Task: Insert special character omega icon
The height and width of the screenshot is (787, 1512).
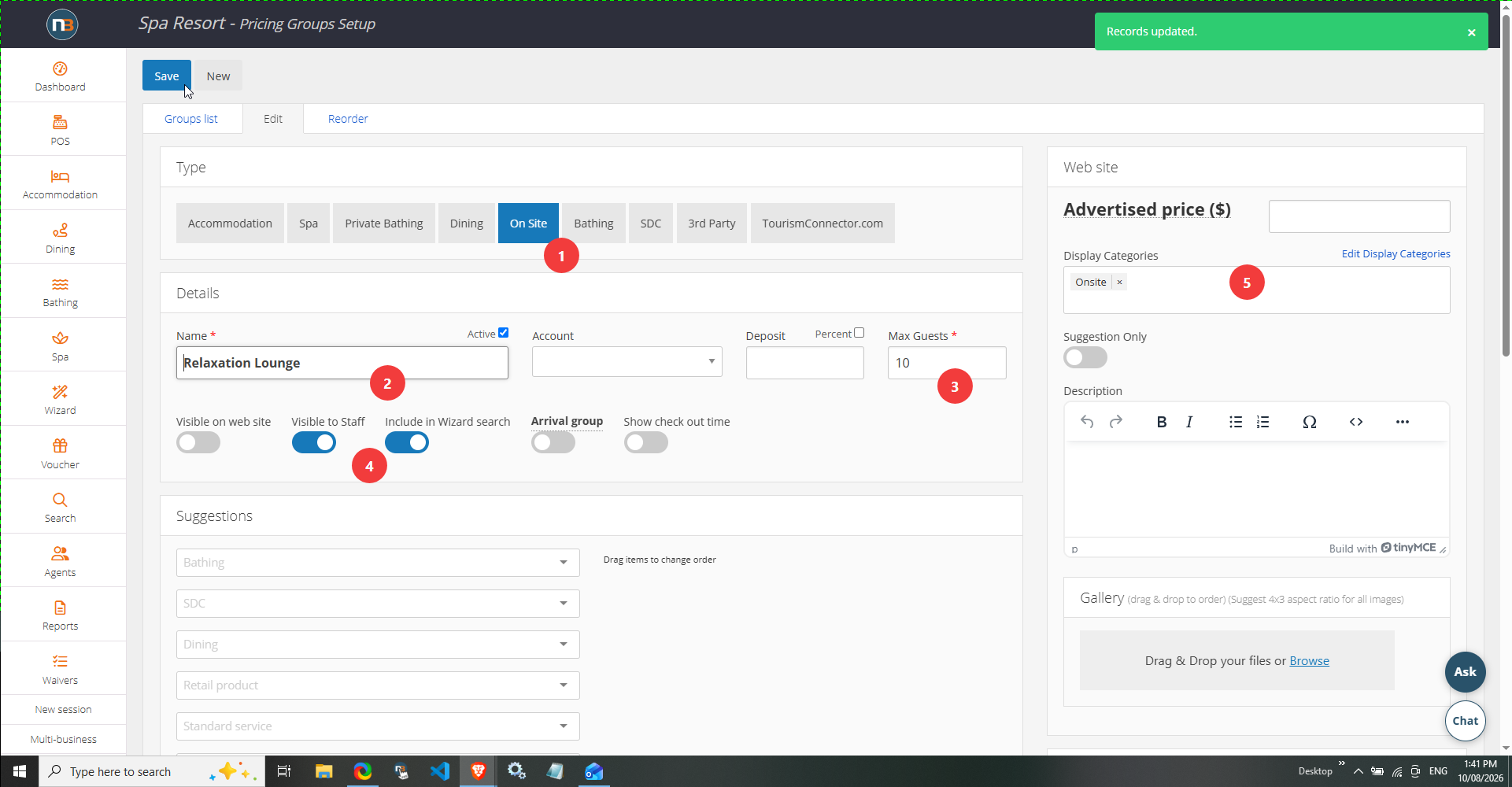Action: (1309, 422)
